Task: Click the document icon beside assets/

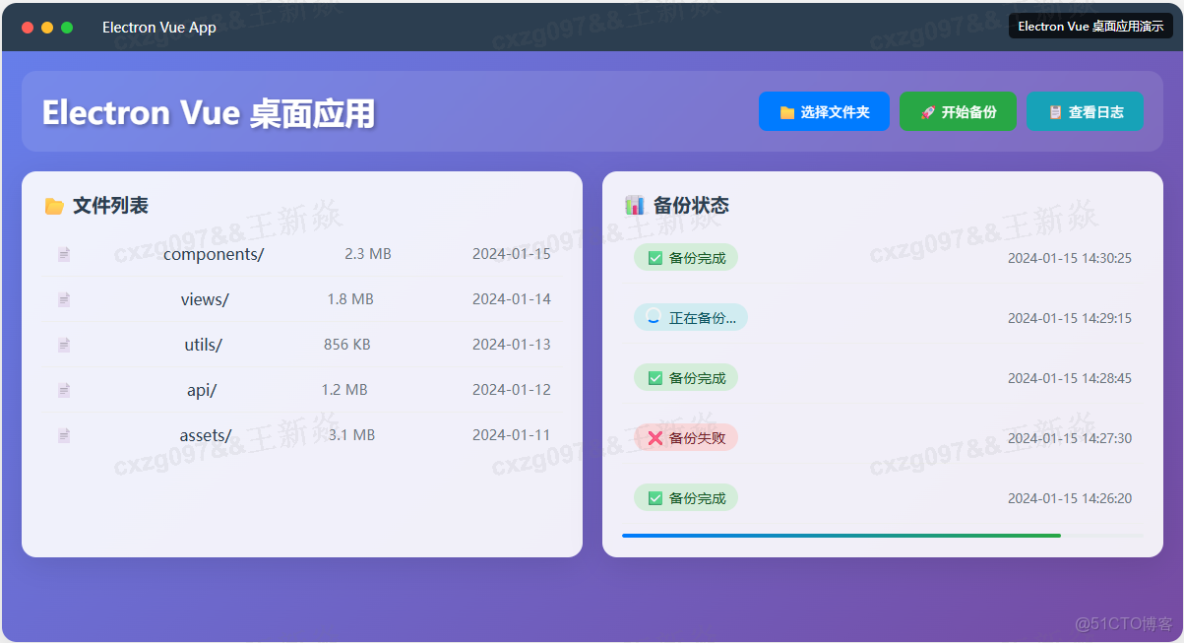Action: coord(63,435)
